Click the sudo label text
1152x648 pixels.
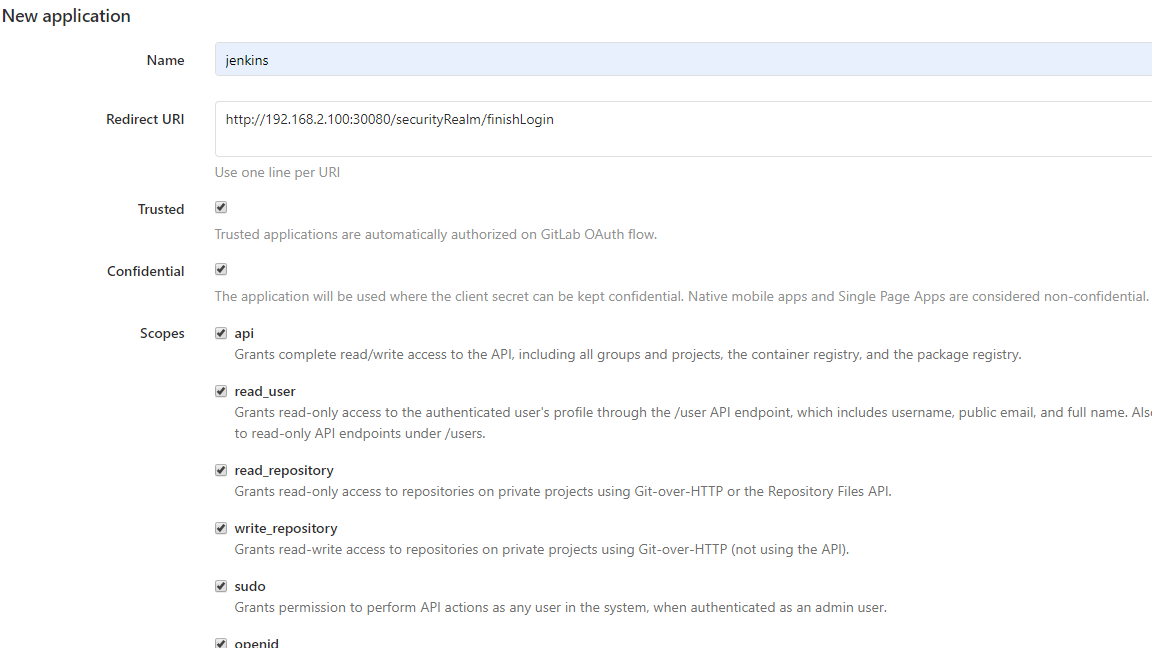tap(250, 586)
